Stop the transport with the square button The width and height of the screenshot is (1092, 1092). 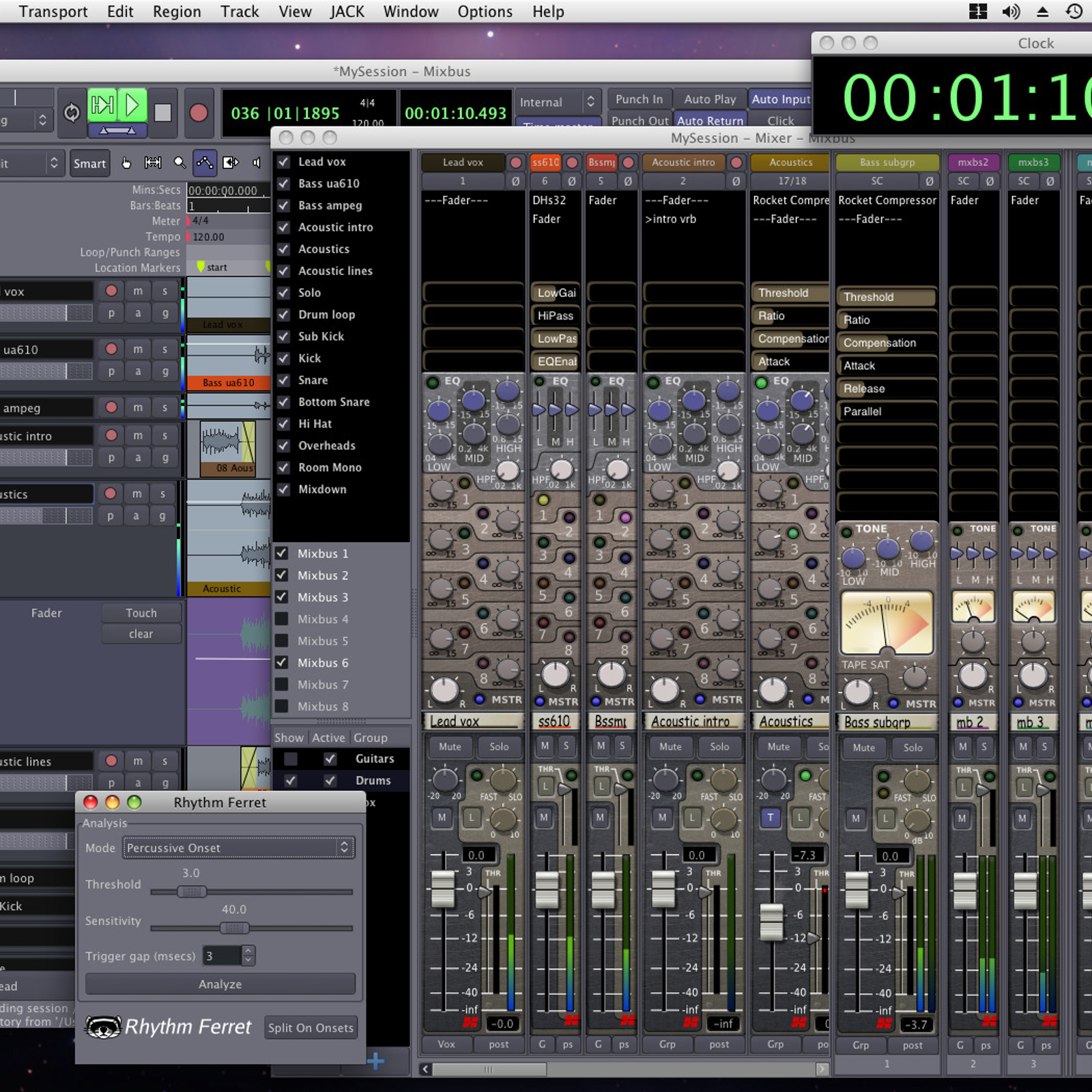[x=162, y=113]
